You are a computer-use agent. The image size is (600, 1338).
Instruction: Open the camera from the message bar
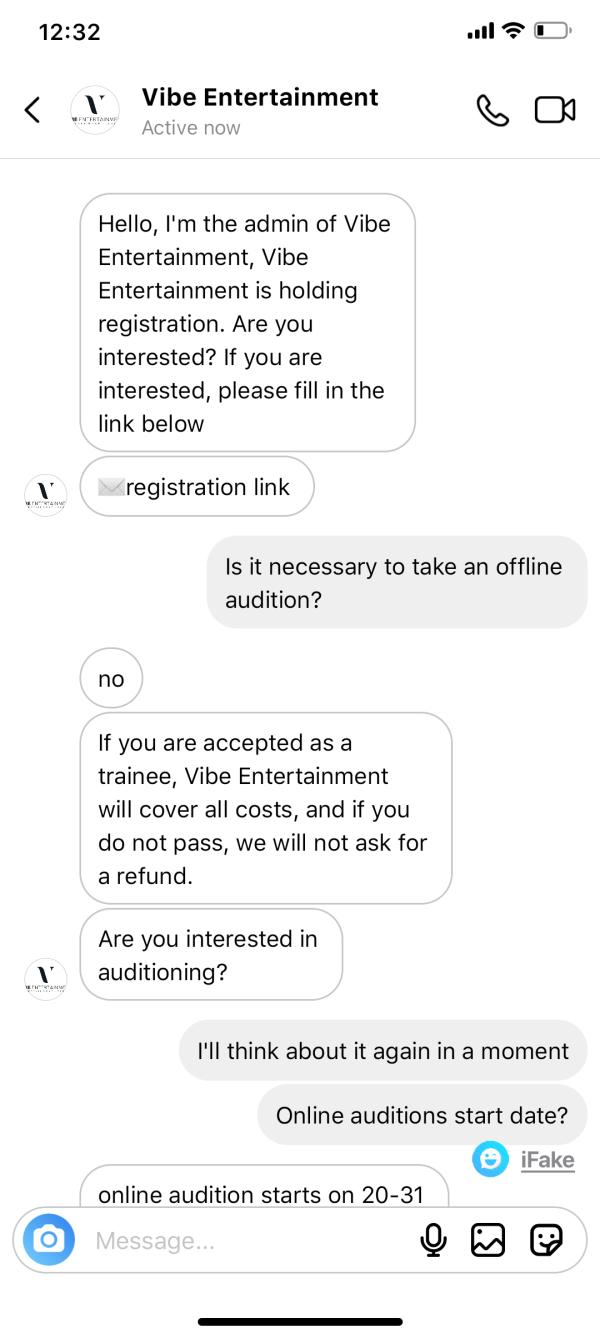coord(48,1240)
